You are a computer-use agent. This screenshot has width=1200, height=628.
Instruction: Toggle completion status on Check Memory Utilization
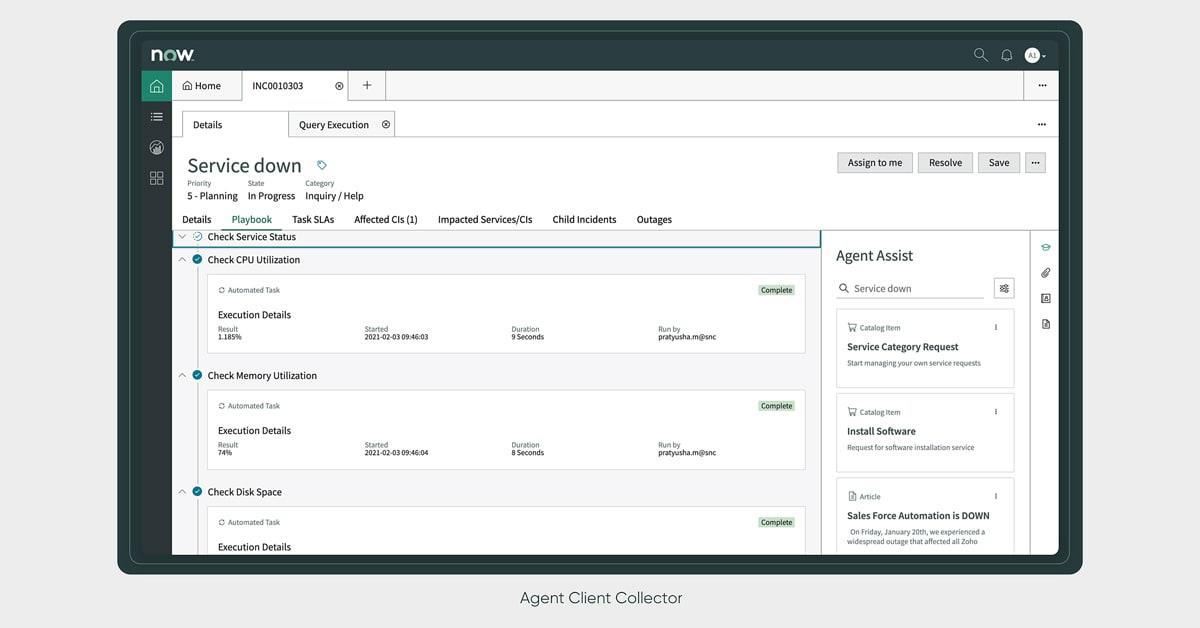click(x=195, y=375)
